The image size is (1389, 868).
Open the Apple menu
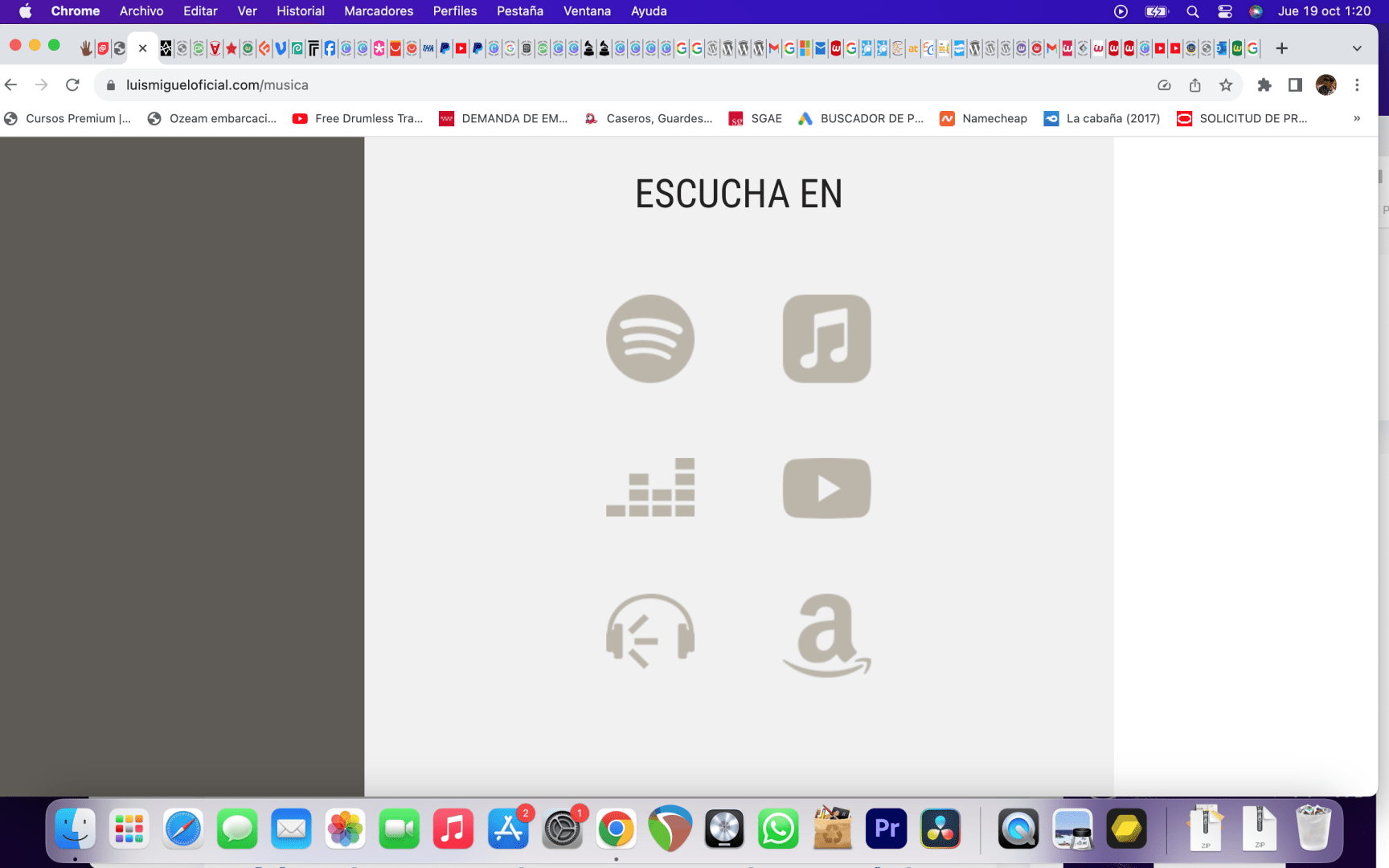click(26, 11)
